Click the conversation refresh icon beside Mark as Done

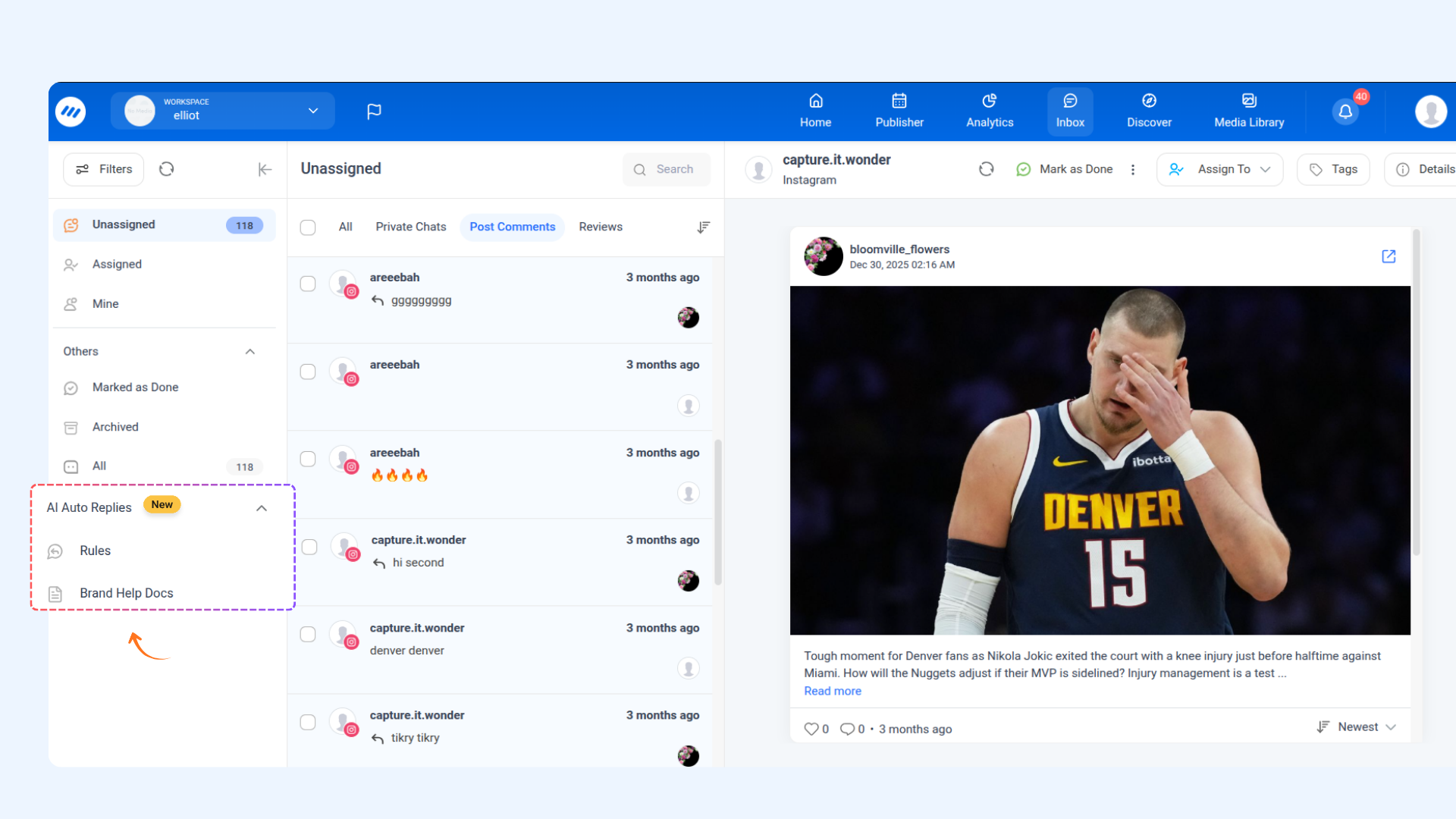986,169
